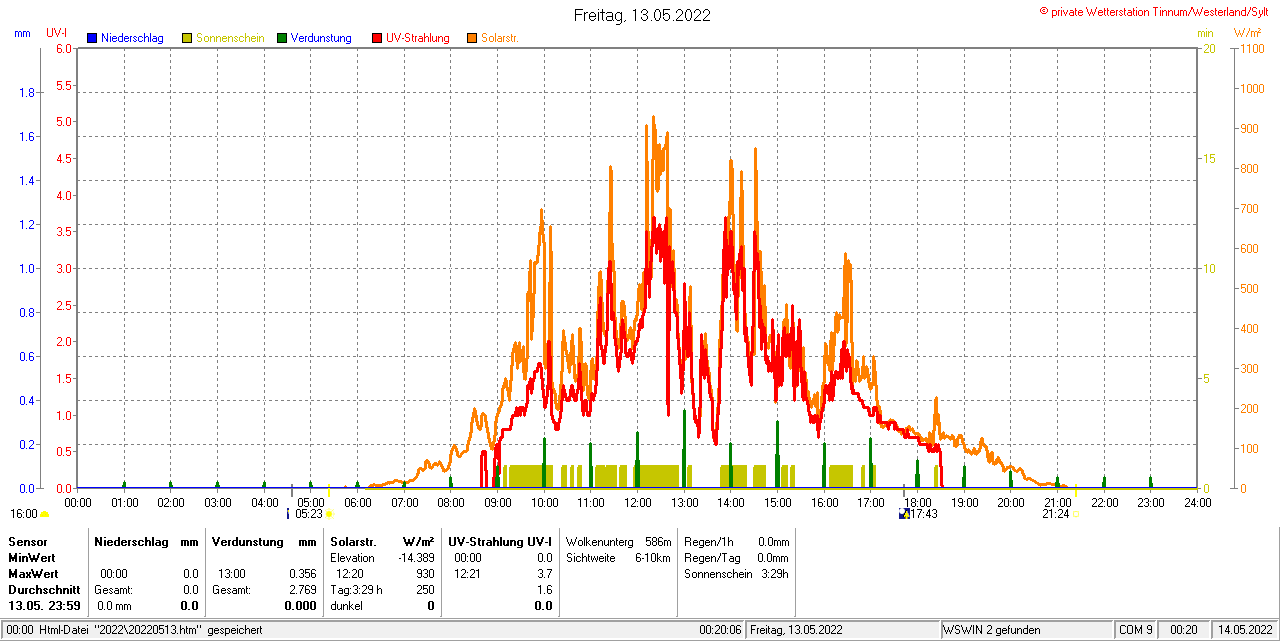Click the 12:00 tick on the time axis
The image size is (1280, 641).
click(637, 502)
